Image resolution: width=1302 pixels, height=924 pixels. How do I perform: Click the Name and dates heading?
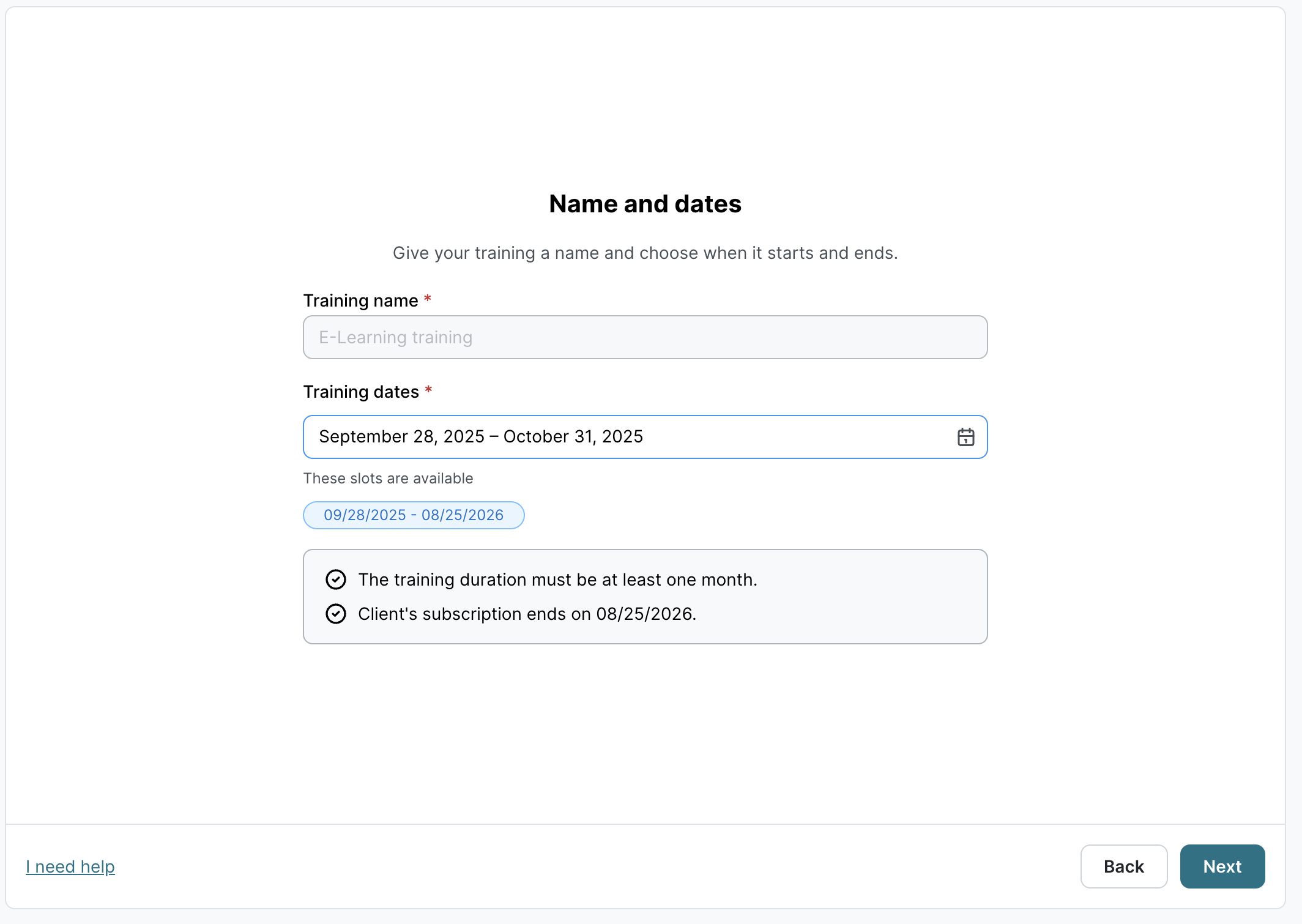click(645, 204)
